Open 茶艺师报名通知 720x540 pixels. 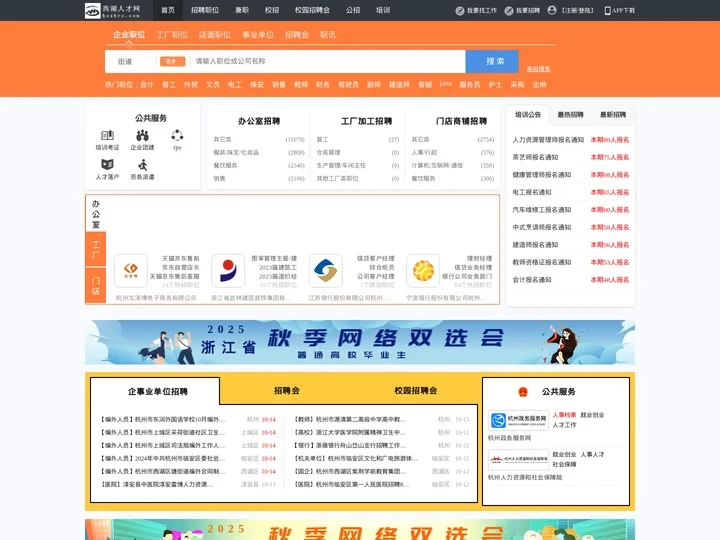pyautogui.click(x=535, y=157)
